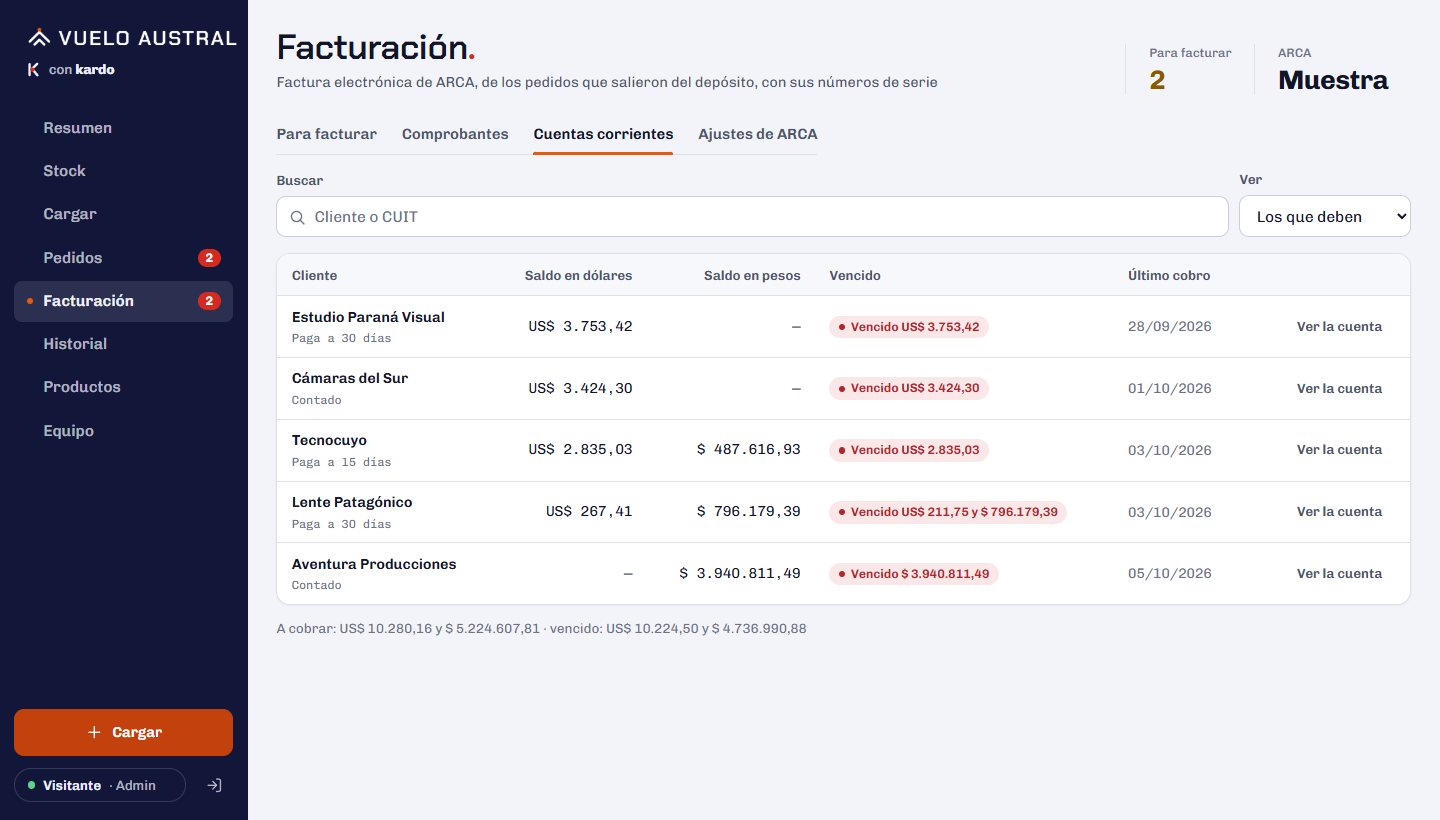The width and height of the screenshot is (1440, 820).
Task: Open Resumen in the sidebar
Action: click(x=123, y=128)
